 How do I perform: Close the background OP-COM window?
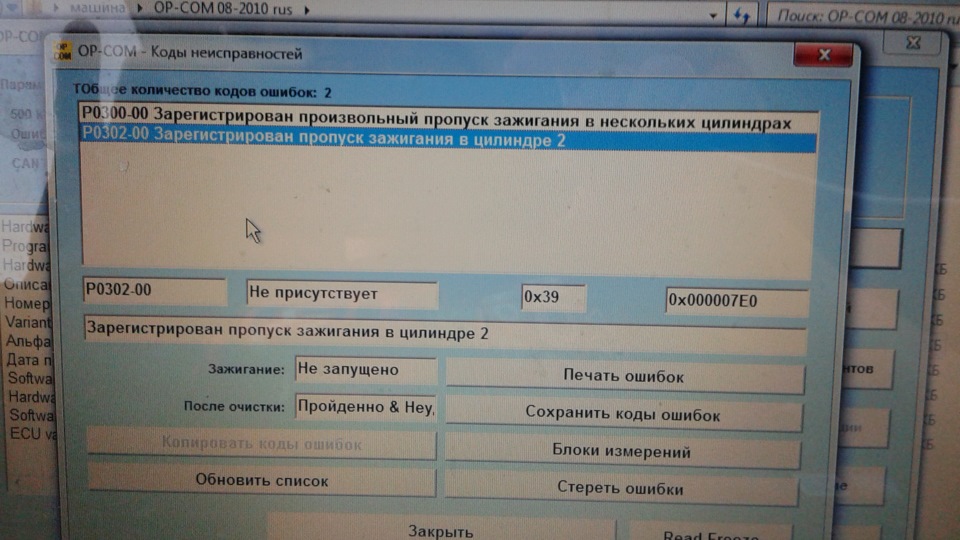pos(913,43)
